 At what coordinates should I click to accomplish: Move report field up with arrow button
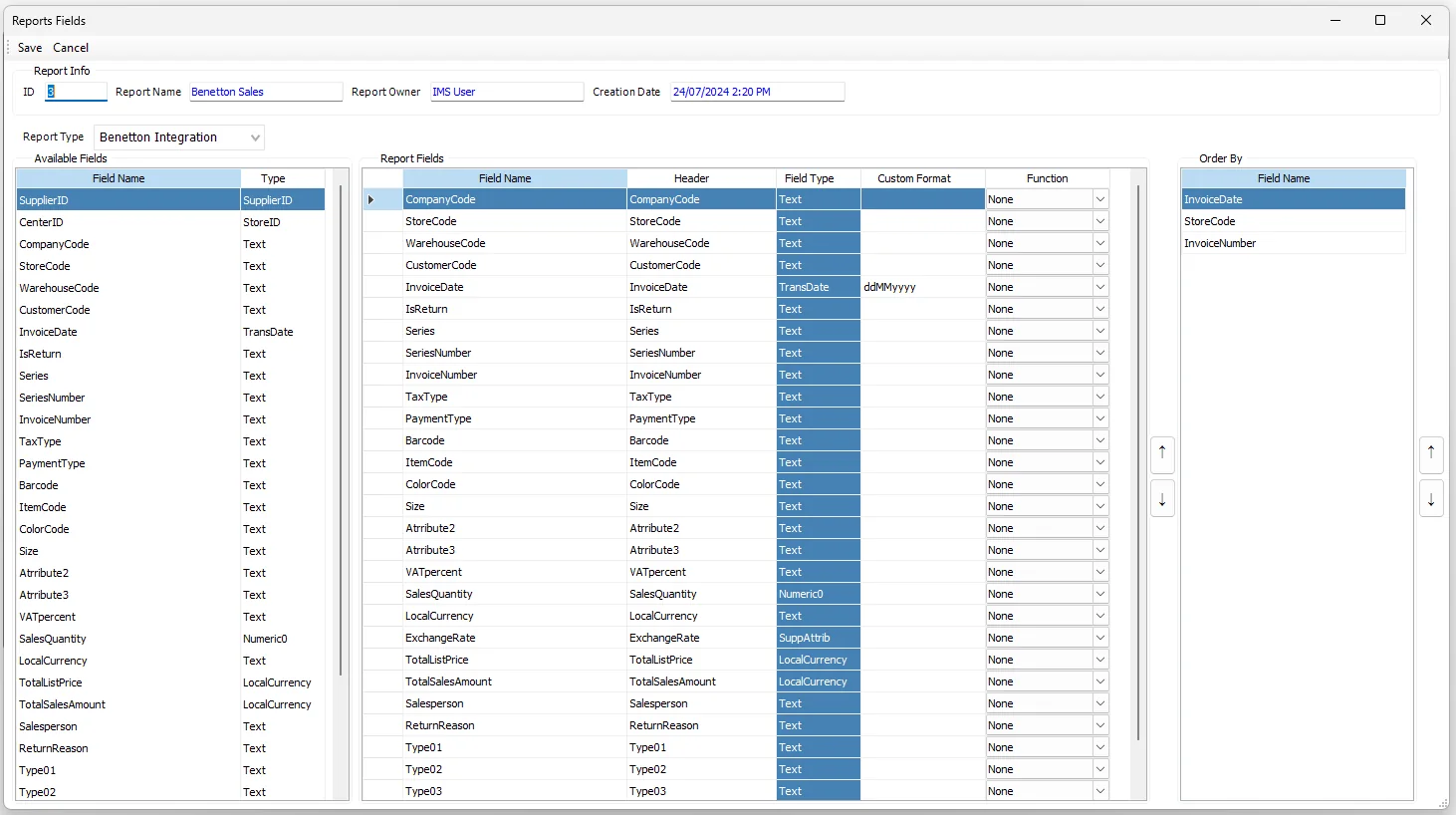pos(1162,454)
